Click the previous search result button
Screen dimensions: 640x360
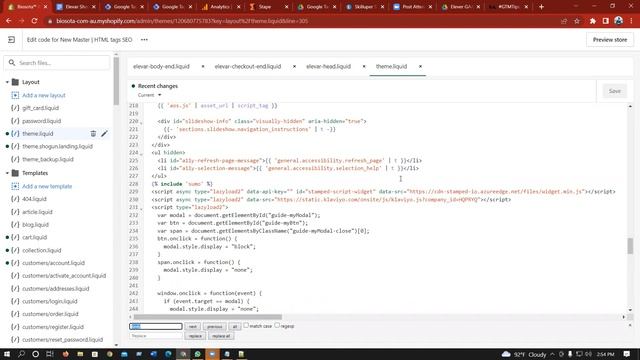coord(214,326)
